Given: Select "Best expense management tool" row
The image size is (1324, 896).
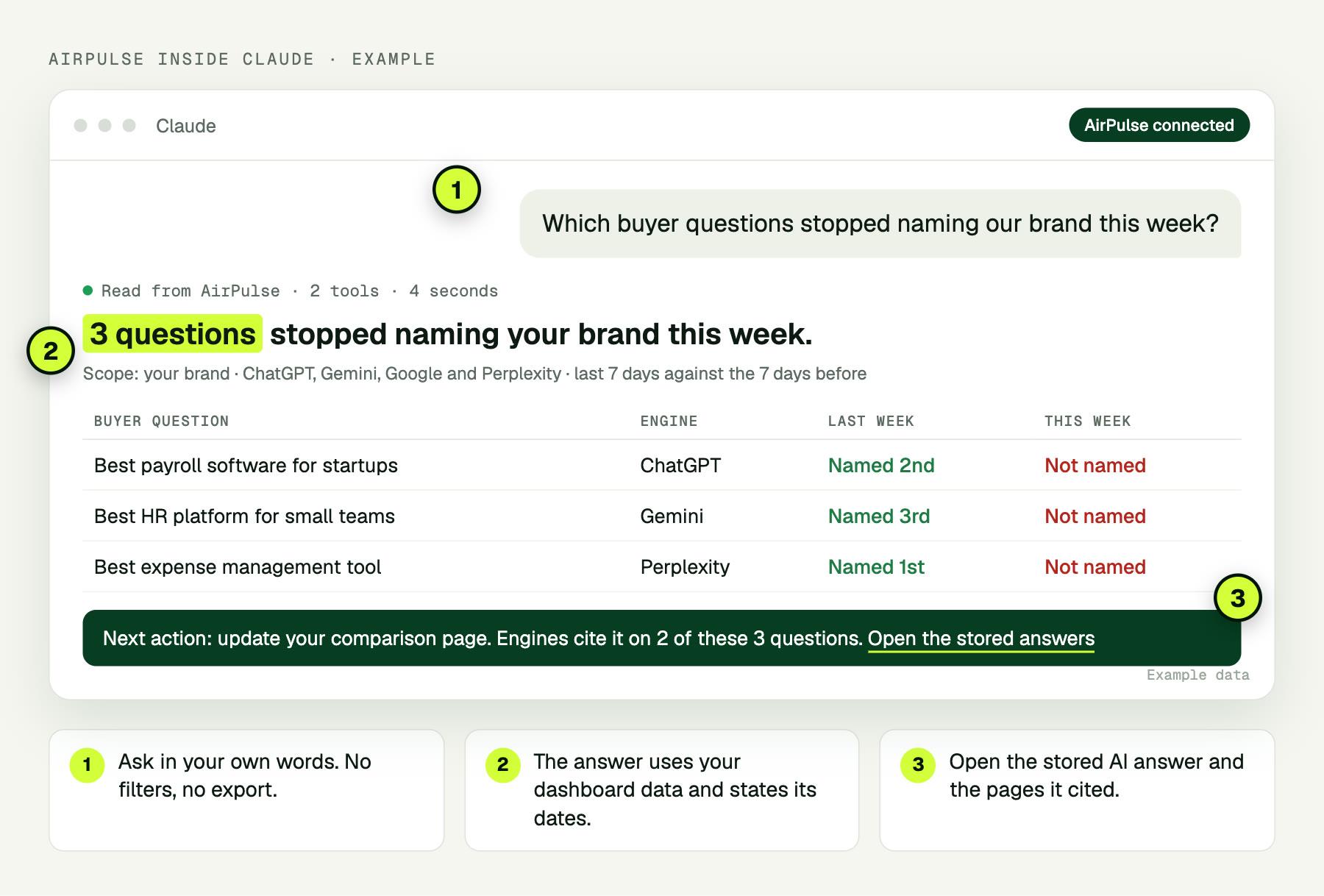Looking at the screenshot, I should click(662, 566).
